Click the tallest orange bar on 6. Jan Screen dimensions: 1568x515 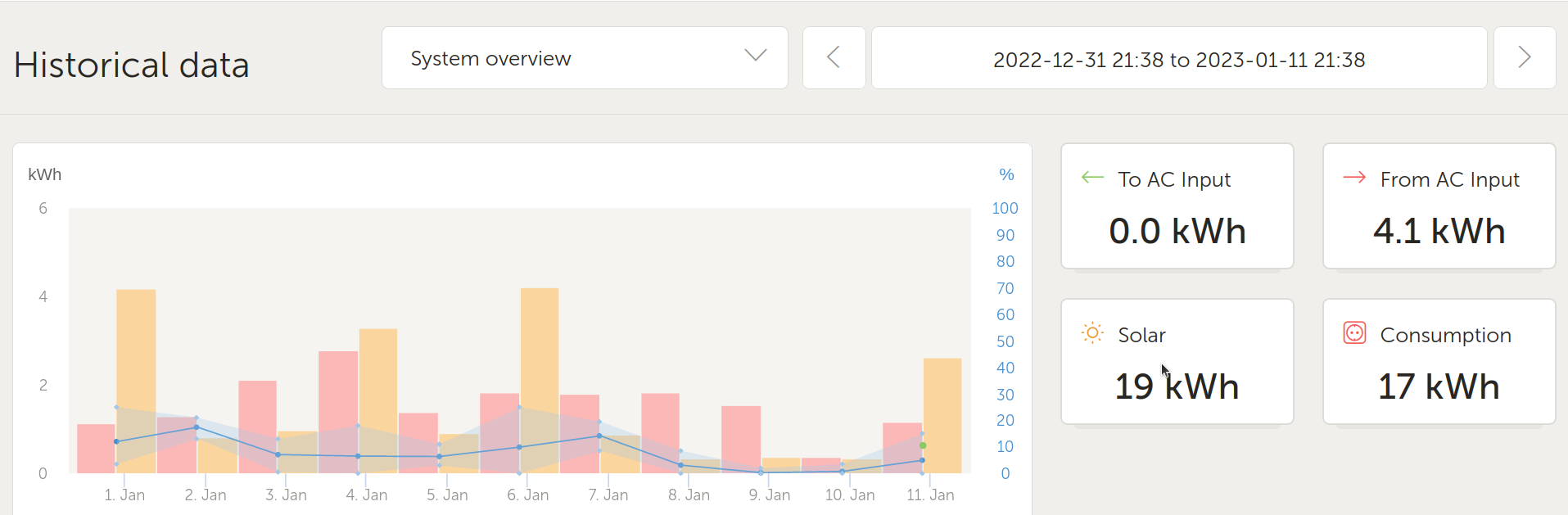[540, 344]
